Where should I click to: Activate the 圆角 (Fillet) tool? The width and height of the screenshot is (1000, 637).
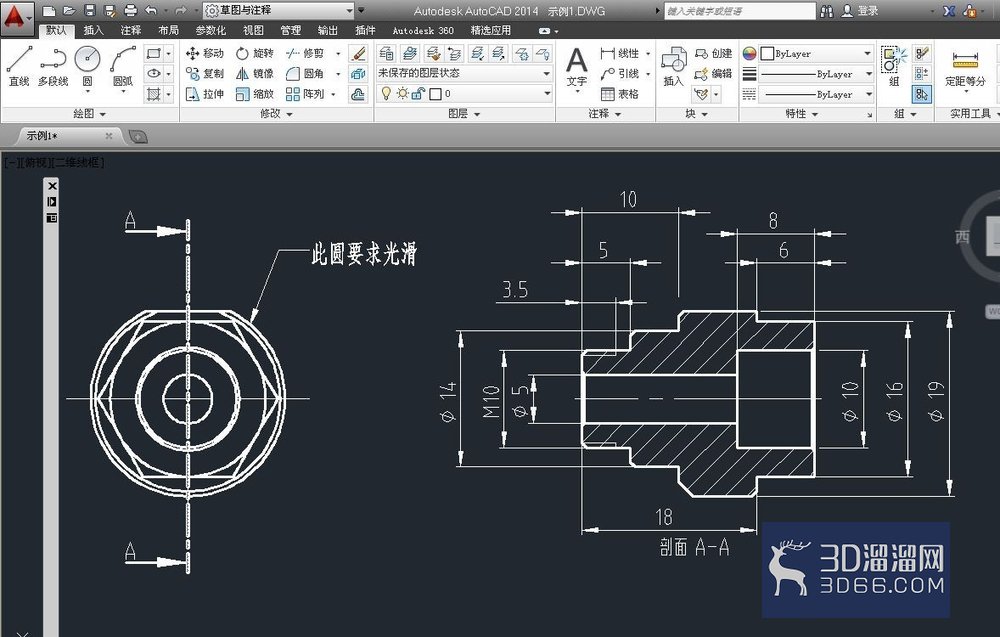tap(305, 73)
